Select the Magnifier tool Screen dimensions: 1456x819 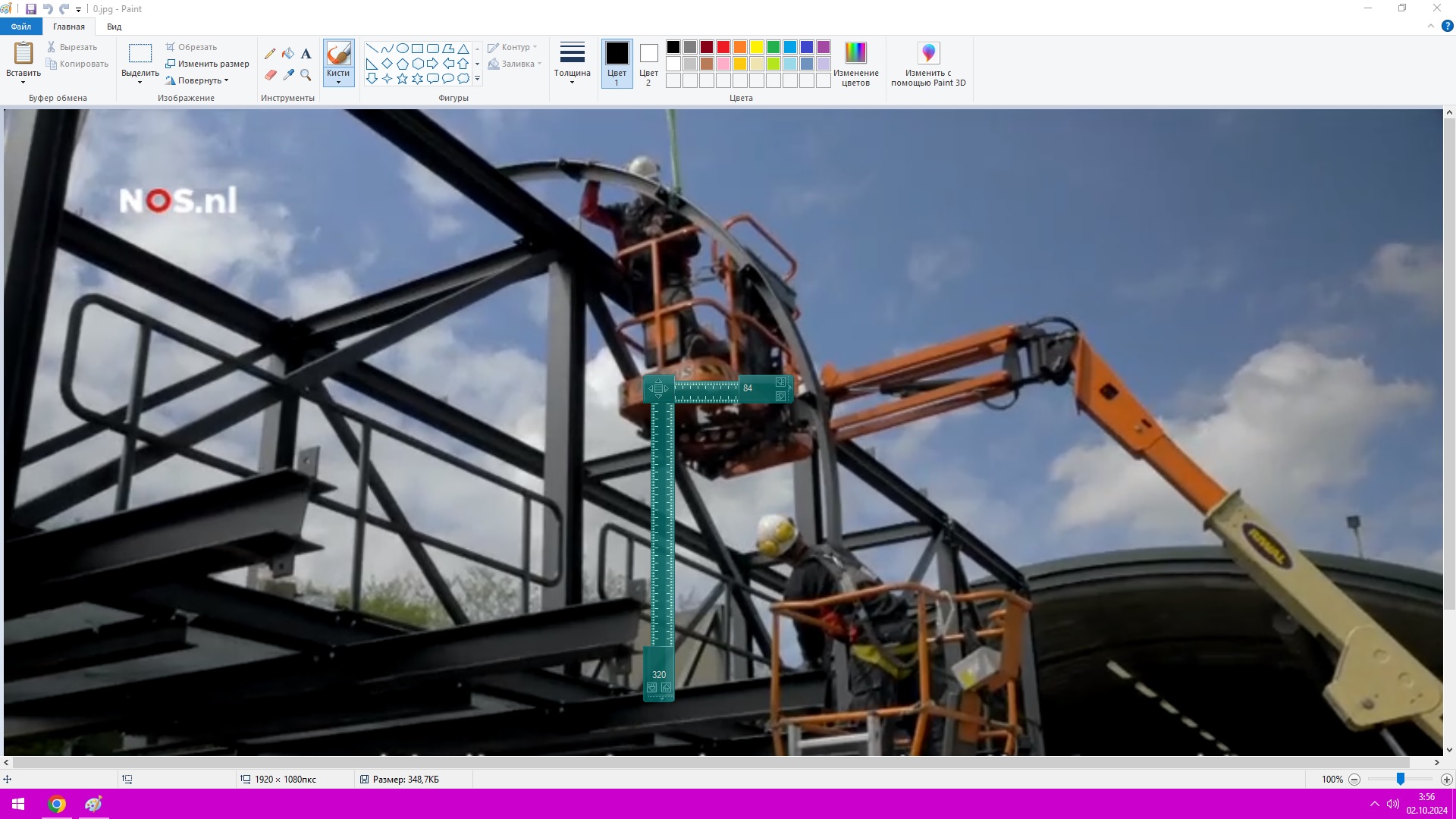pyautogui.click(x=306, y=74)
